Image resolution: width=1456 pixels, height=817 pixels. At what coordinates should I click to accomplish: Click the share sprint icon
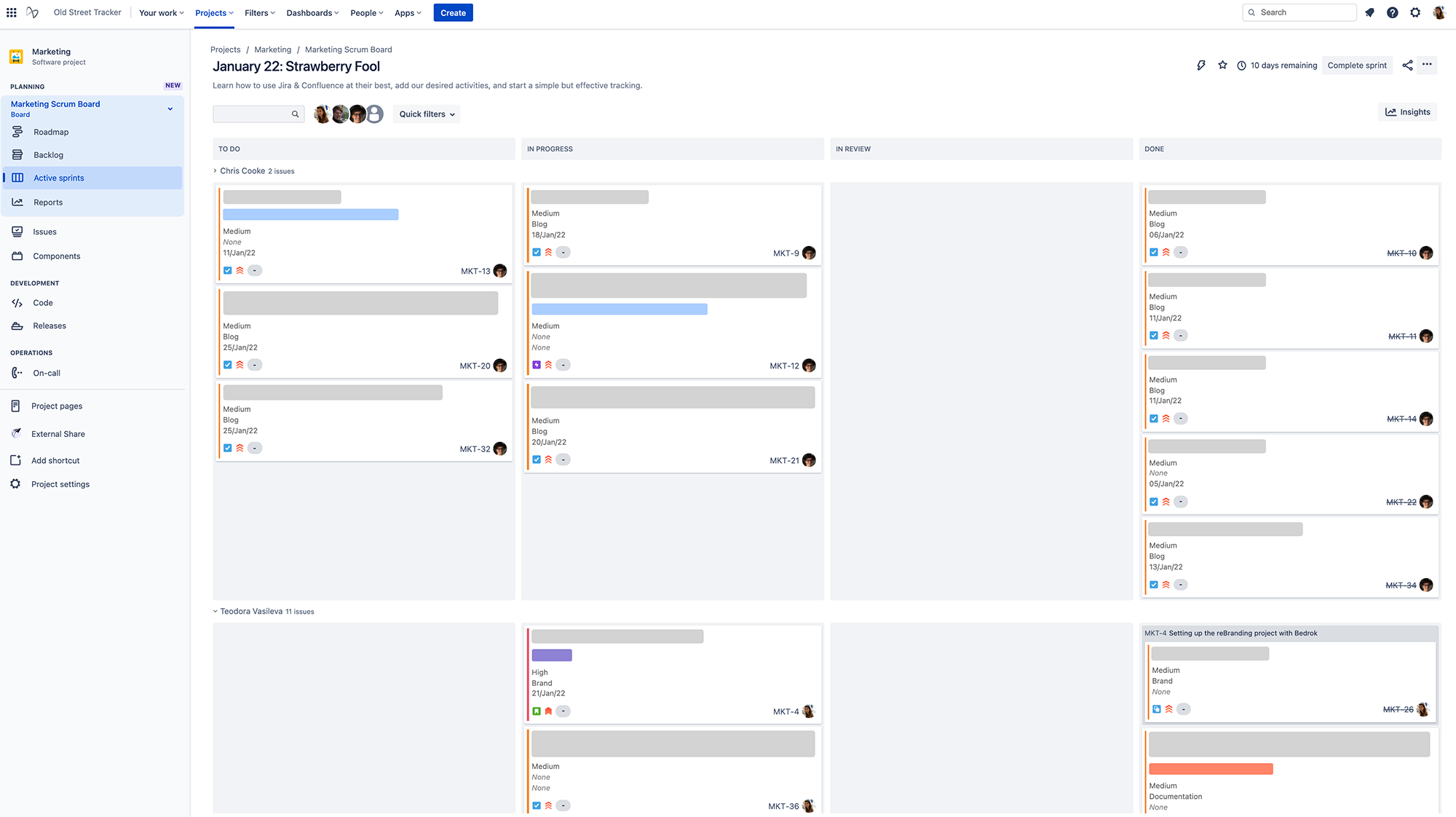pos(1407,65)
